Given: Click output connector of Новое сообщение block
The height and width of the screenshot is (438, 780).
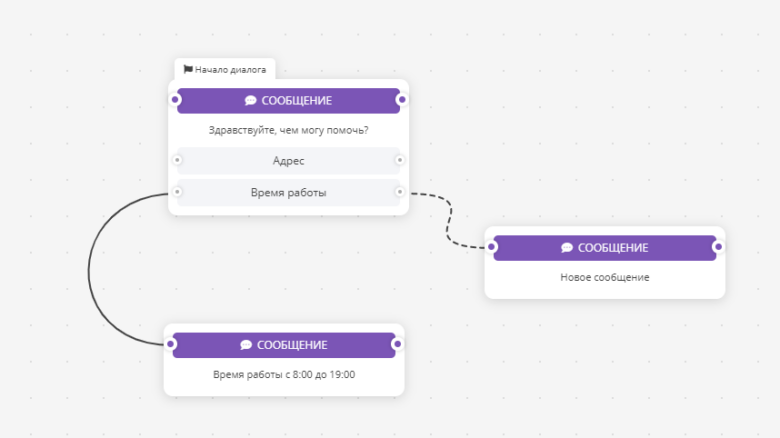Looking at the screenshot, I should (718, 246).
